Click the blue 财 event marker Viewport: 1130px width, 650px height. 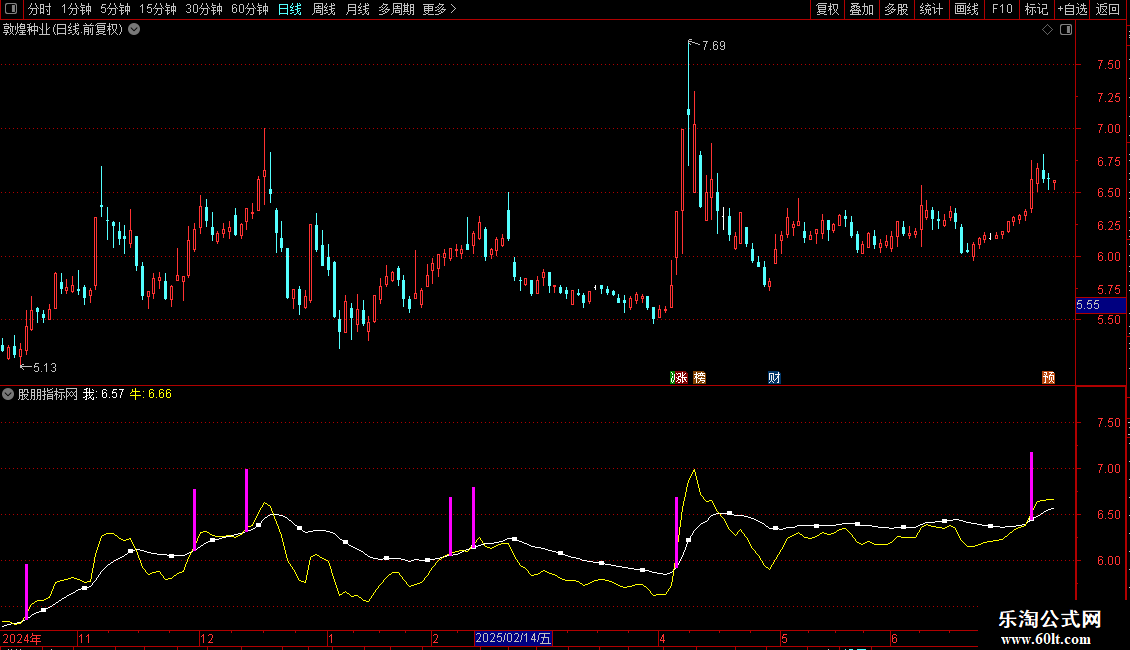[774, 378]
